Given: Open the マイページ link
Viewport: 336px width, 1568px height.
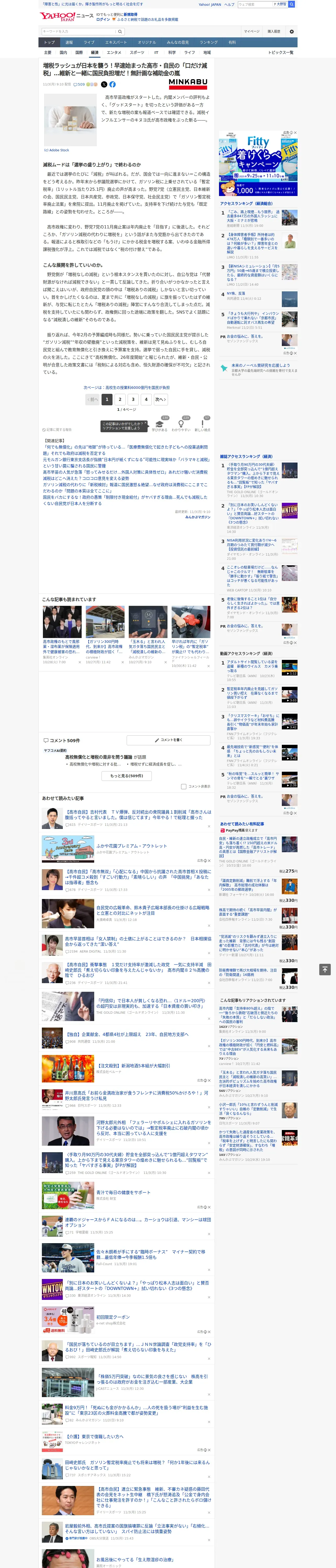Looking at the screenshot, I should coord(252,31).
